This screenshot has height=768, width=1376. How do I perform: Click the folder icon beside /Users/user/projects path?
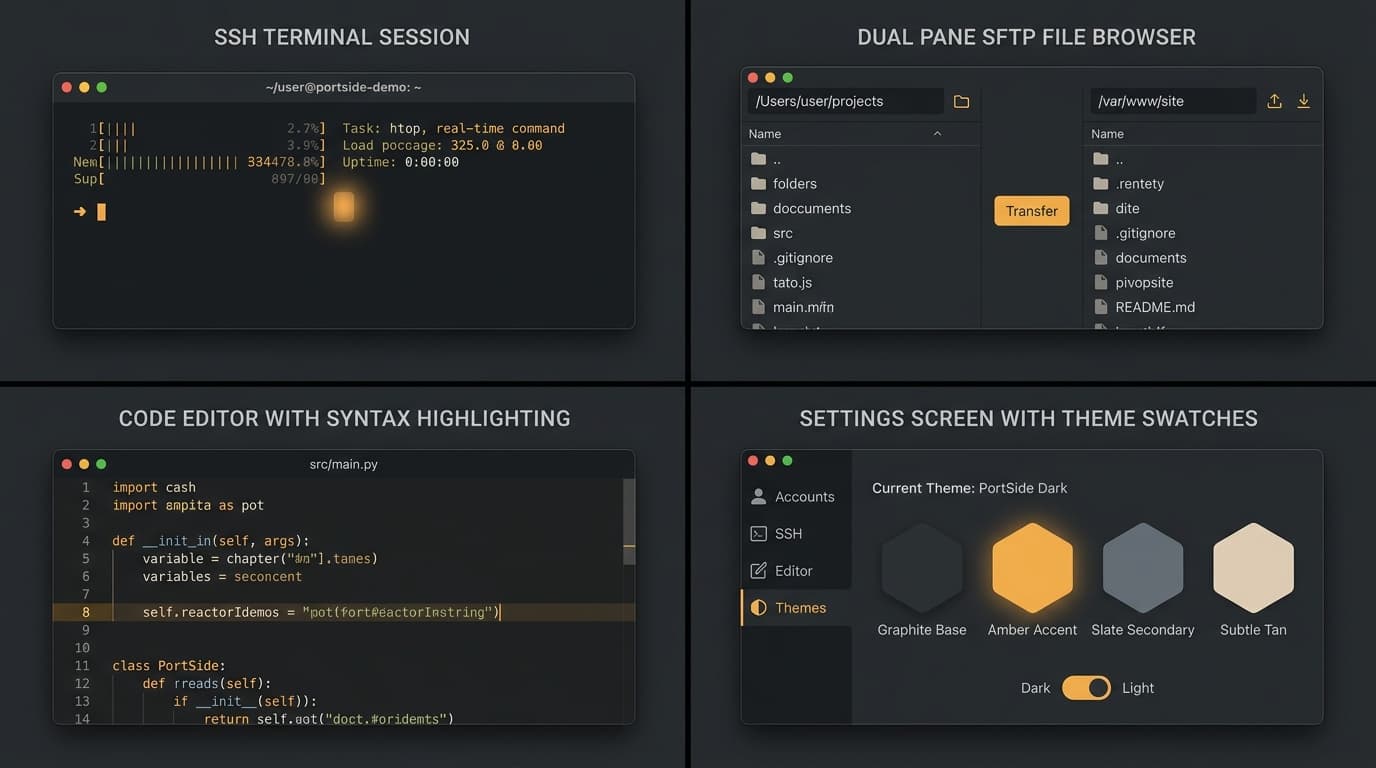point(961,101)
